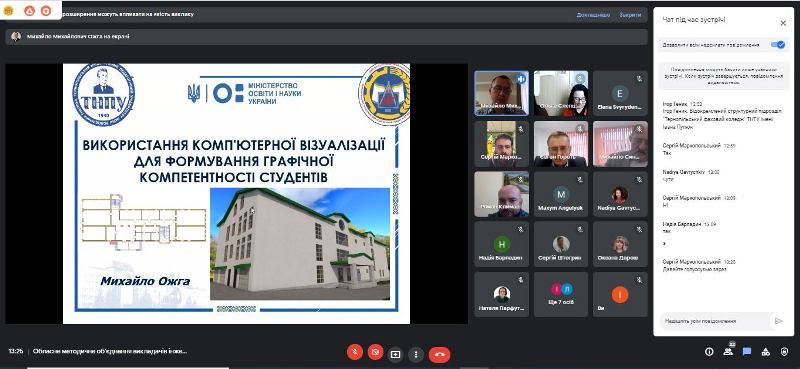
Task: Open the 'Ще 7 осіб' more participants tile
Action: pos(561,294)
